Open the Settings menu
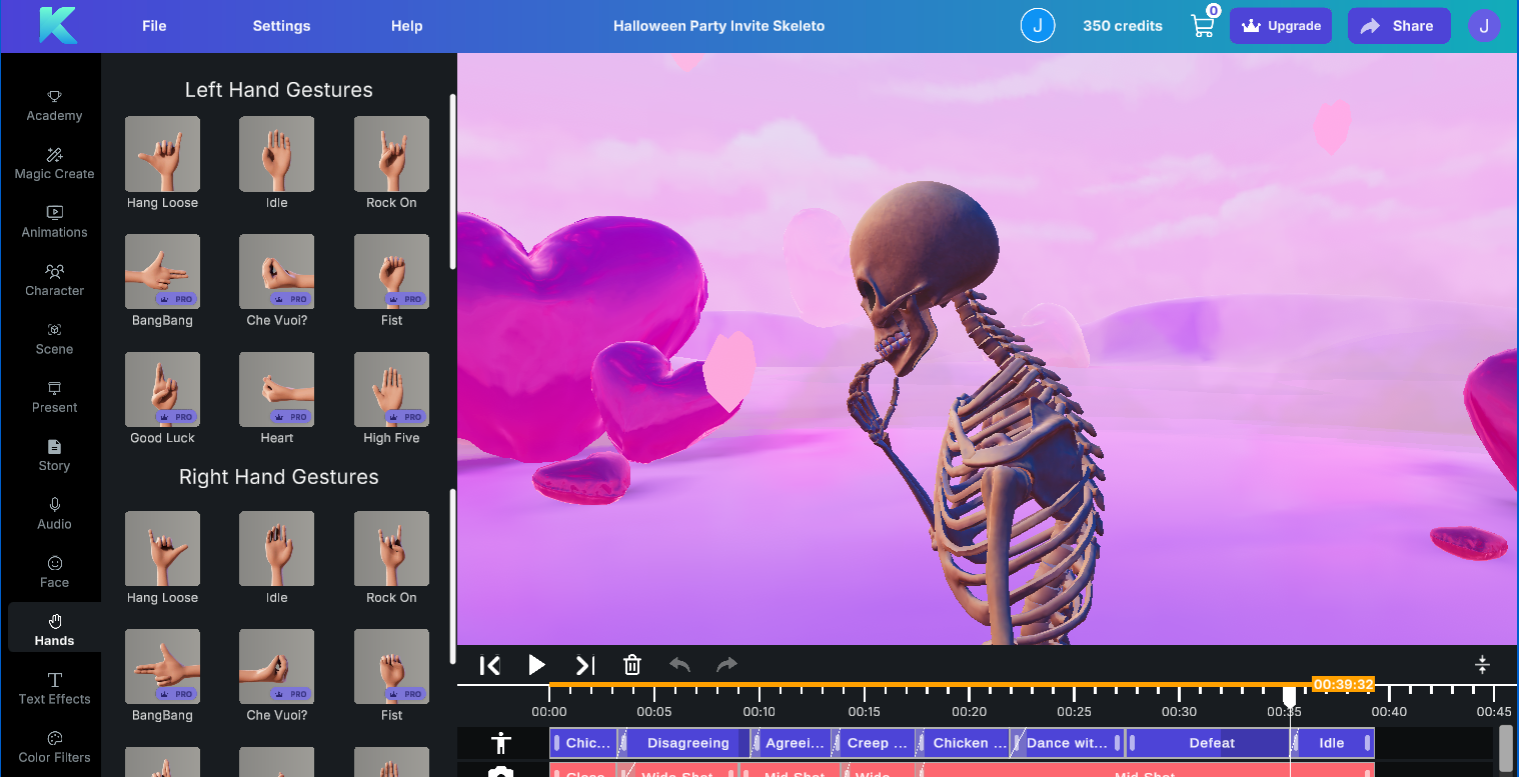This screenshot has height=777, width=1519. click(281, 26)
